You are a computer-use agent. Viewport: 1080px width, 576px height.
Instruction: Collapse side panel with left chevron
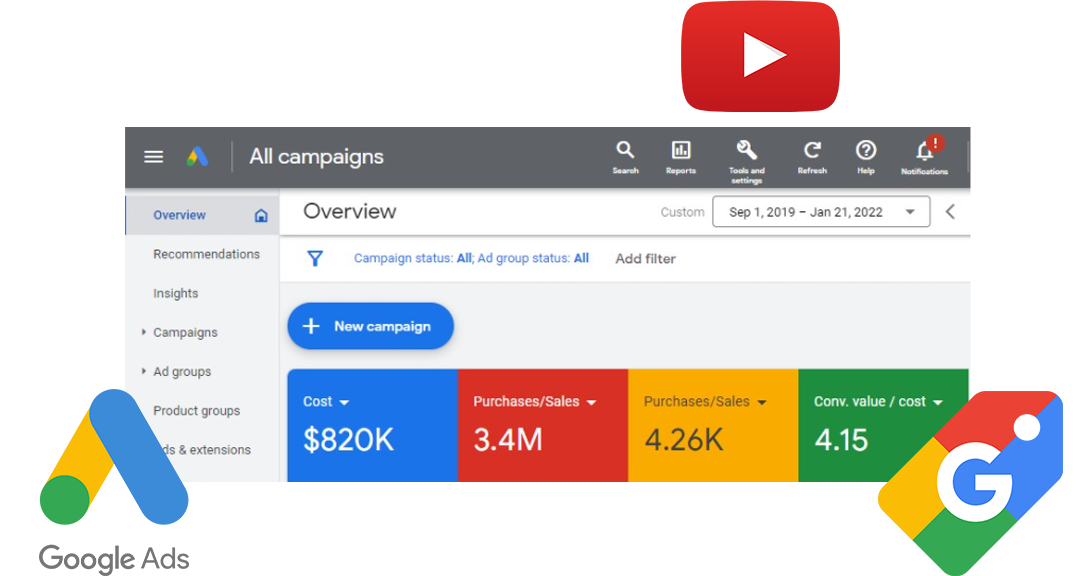[x=951, y=212]
